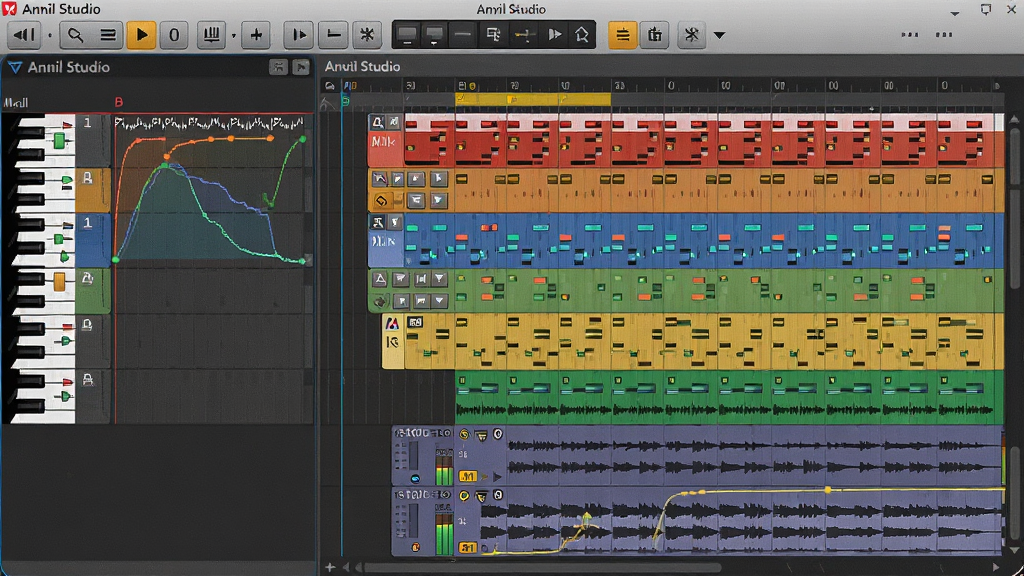Click the orange slider handle on piano keys
The width and height of the screenshot is (1024, 576).
click(59, 281)
